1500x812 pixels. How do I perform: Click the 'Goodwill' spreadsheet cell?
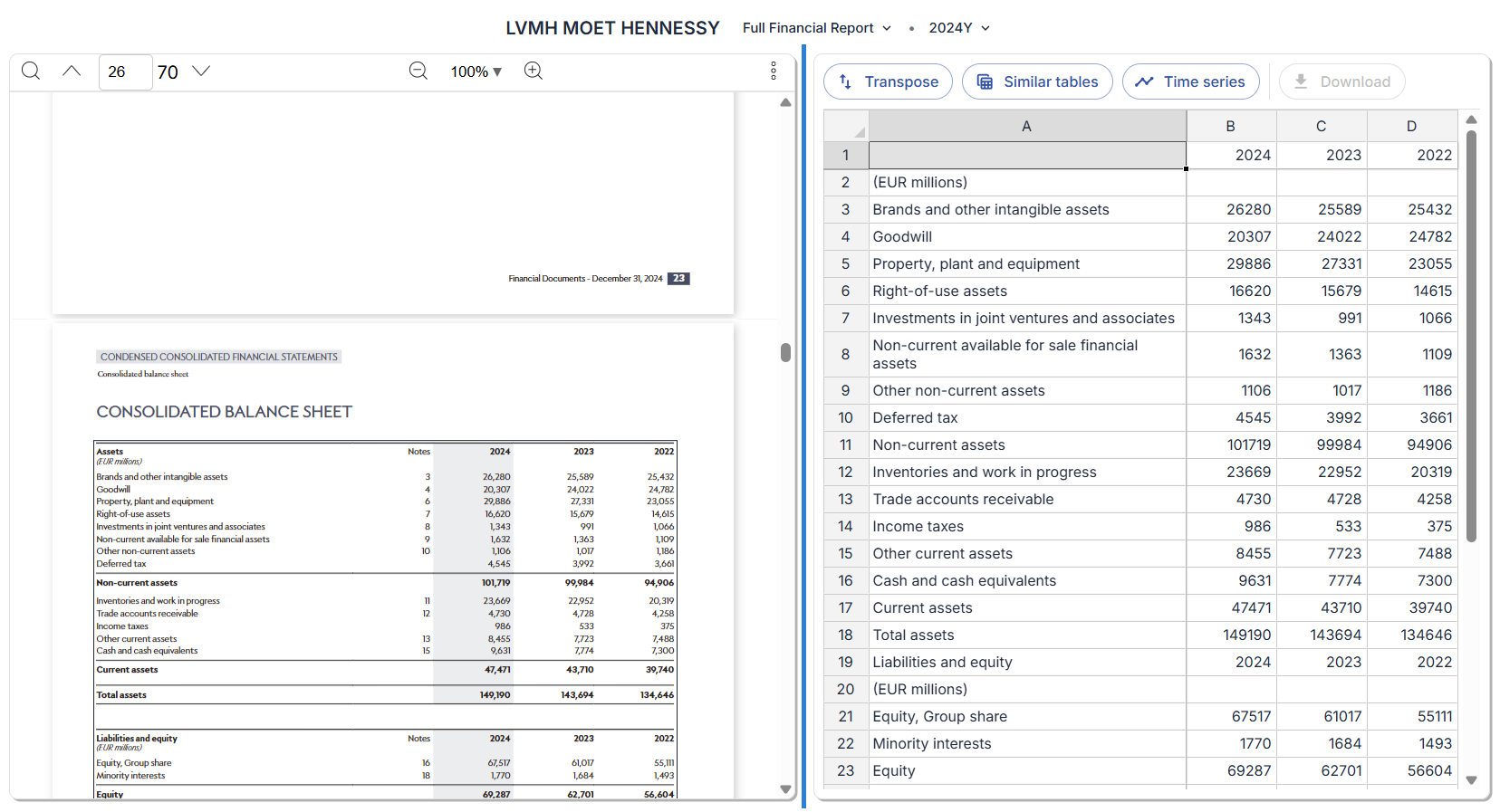tap(1027, 236)
